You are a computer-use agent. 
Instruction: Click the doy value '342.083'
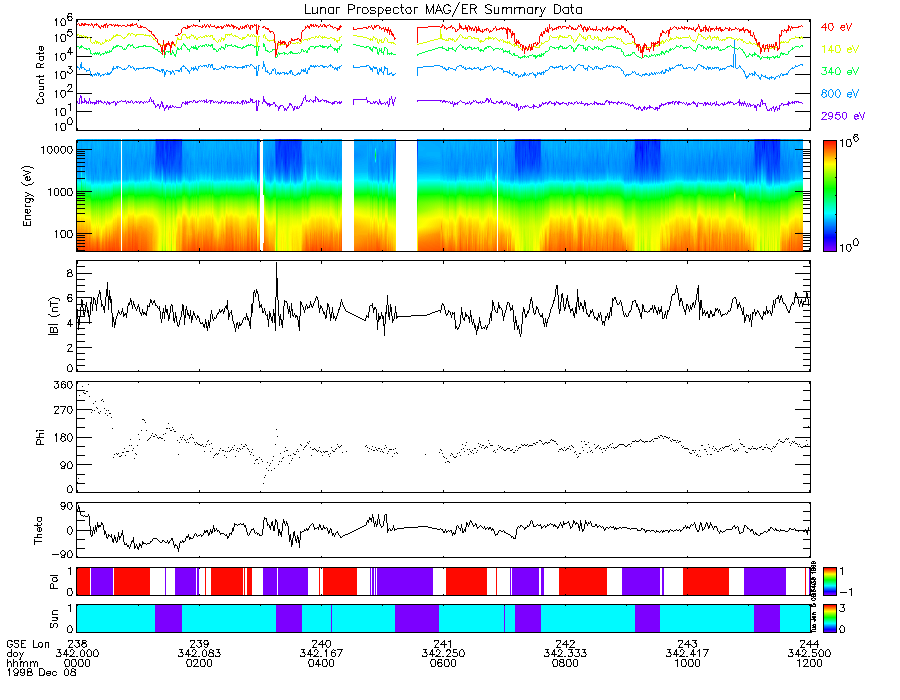pos(199,654)
